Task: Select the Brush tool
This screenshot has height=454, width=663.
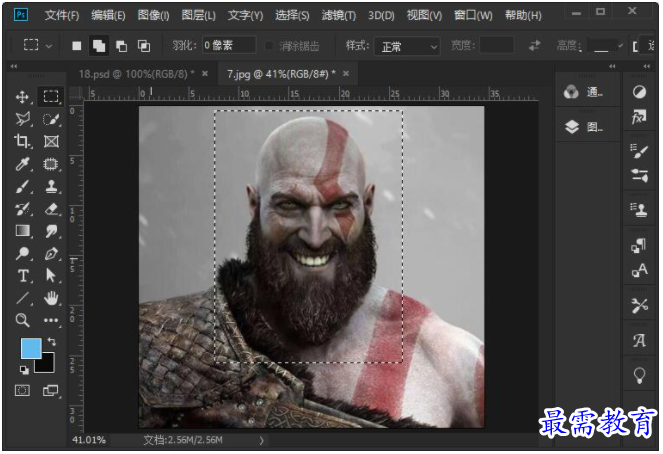Action: coord(22,186)
